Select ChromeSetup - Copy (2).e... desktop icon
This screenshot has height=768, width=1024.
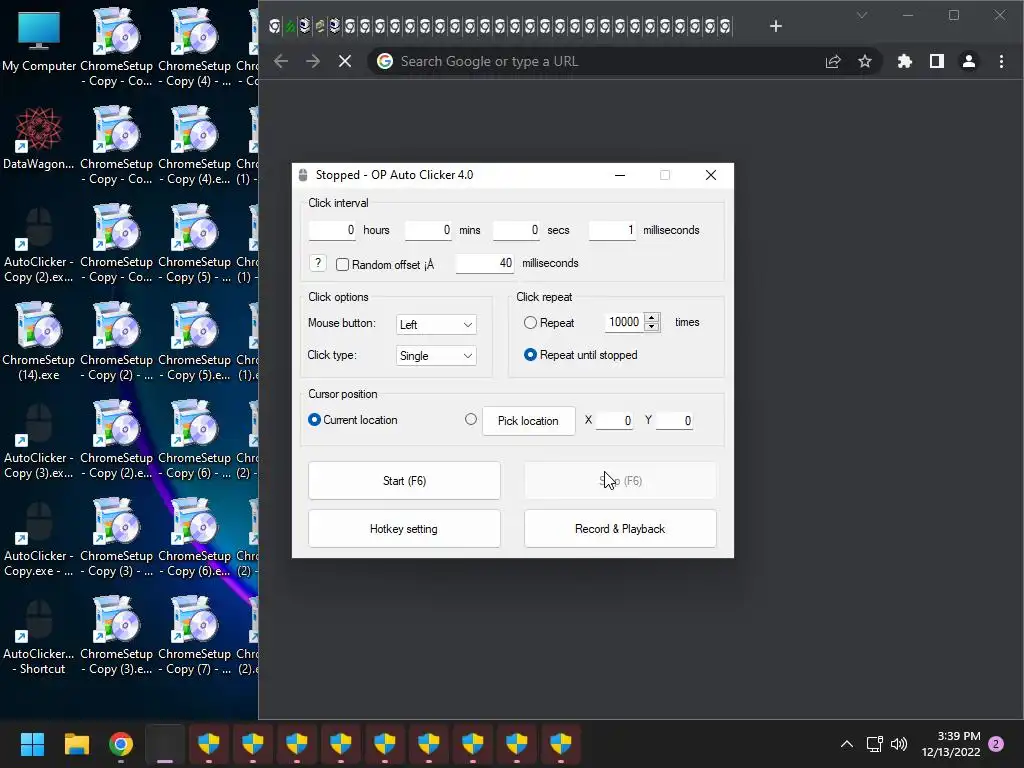point(116,440)
